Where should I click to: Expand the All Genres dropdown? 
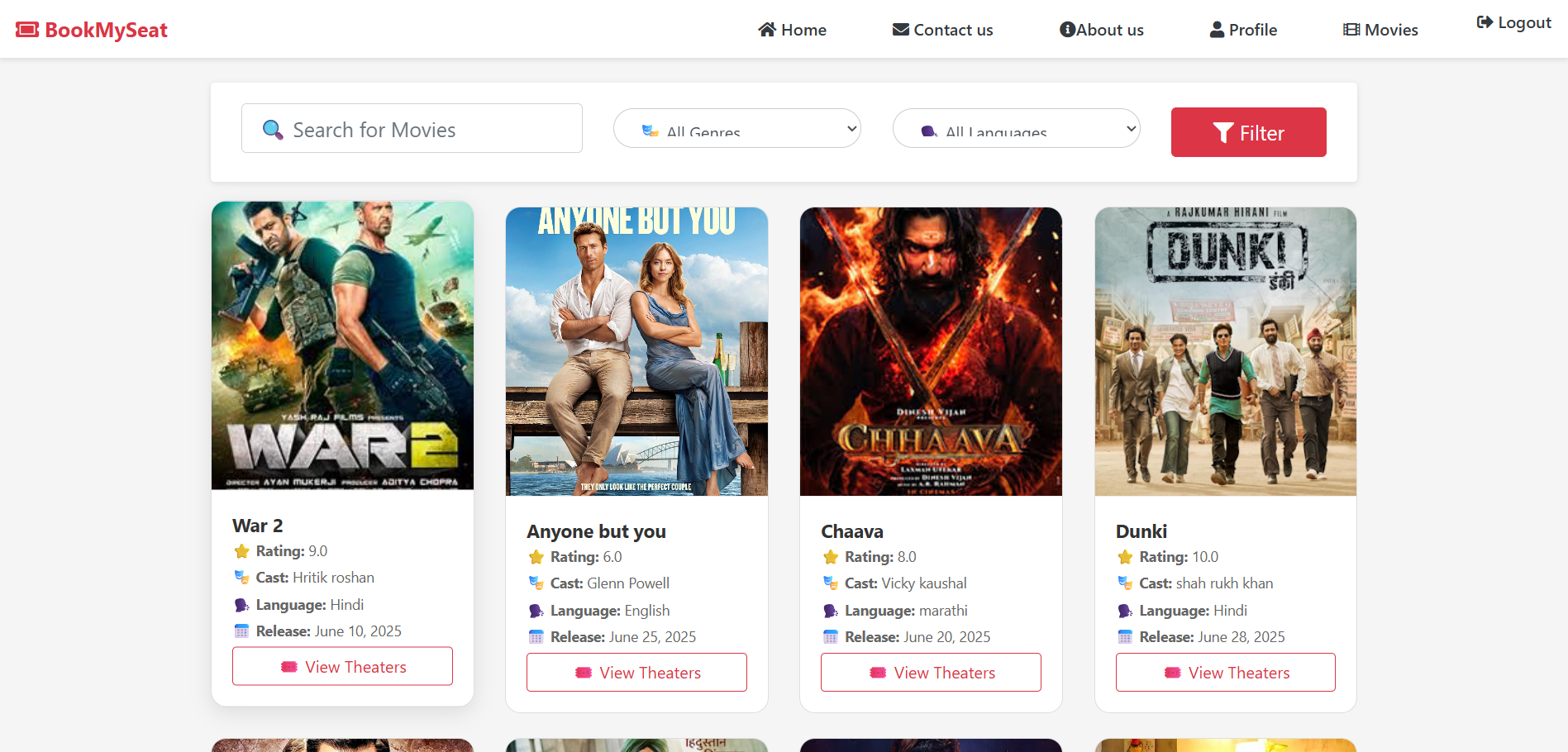[736, 128]
